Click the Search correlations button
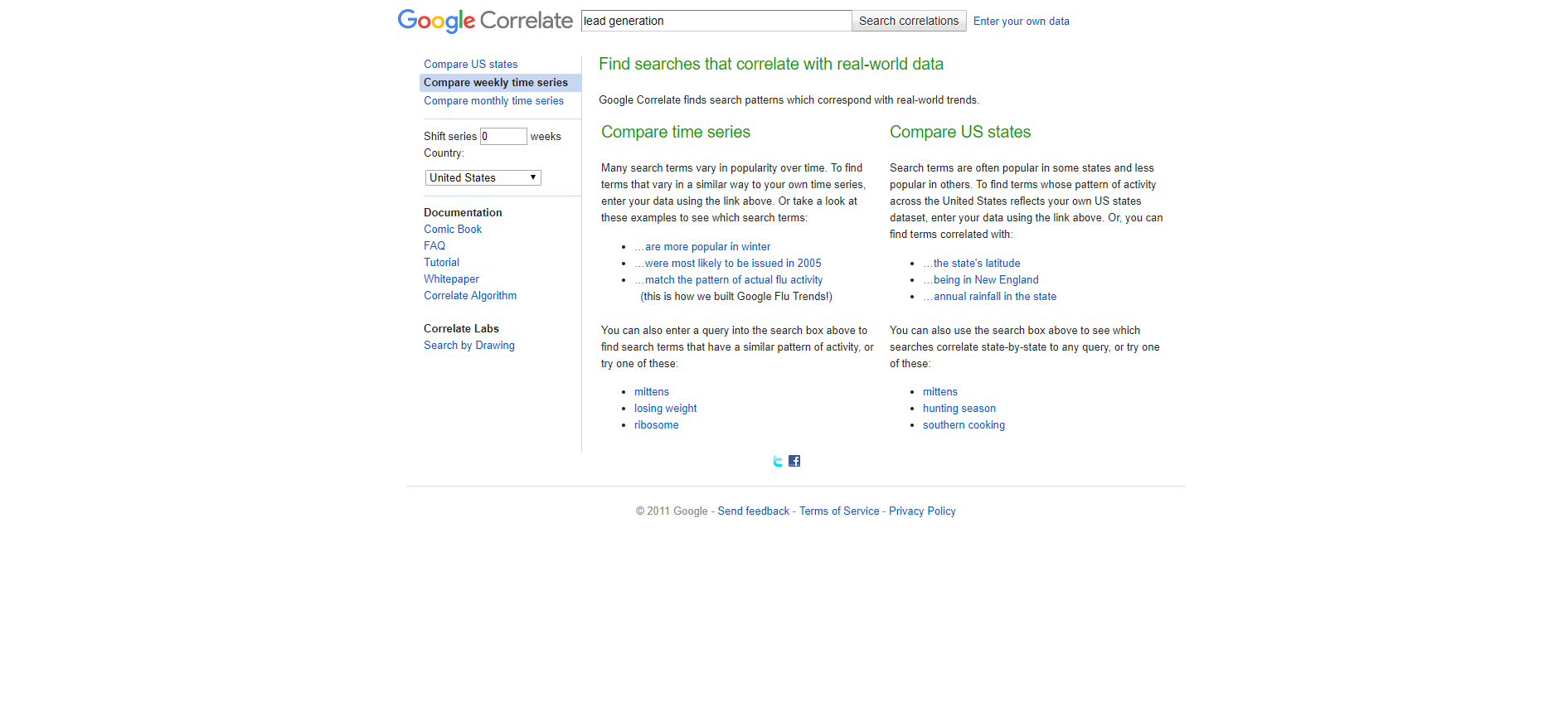Image resolution: width=1568 pixels, height=717 pixels. point(909,21)
